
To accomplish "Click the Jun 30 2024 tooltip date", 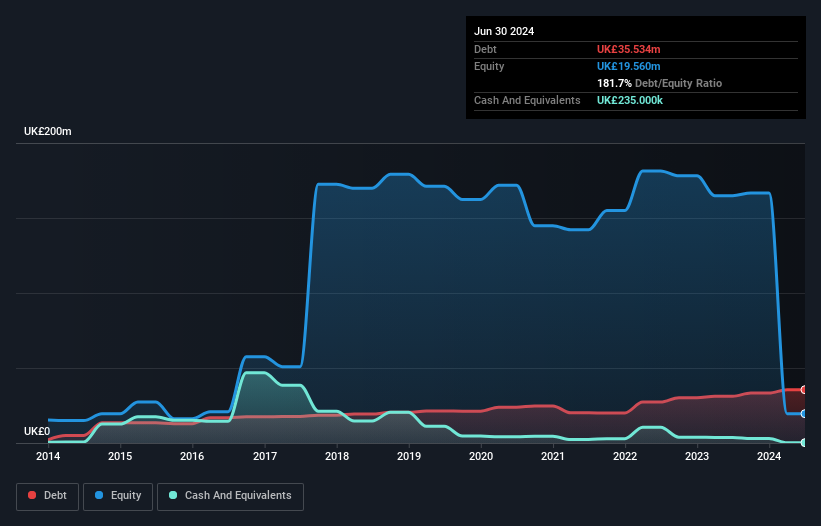I will [504, 31].
